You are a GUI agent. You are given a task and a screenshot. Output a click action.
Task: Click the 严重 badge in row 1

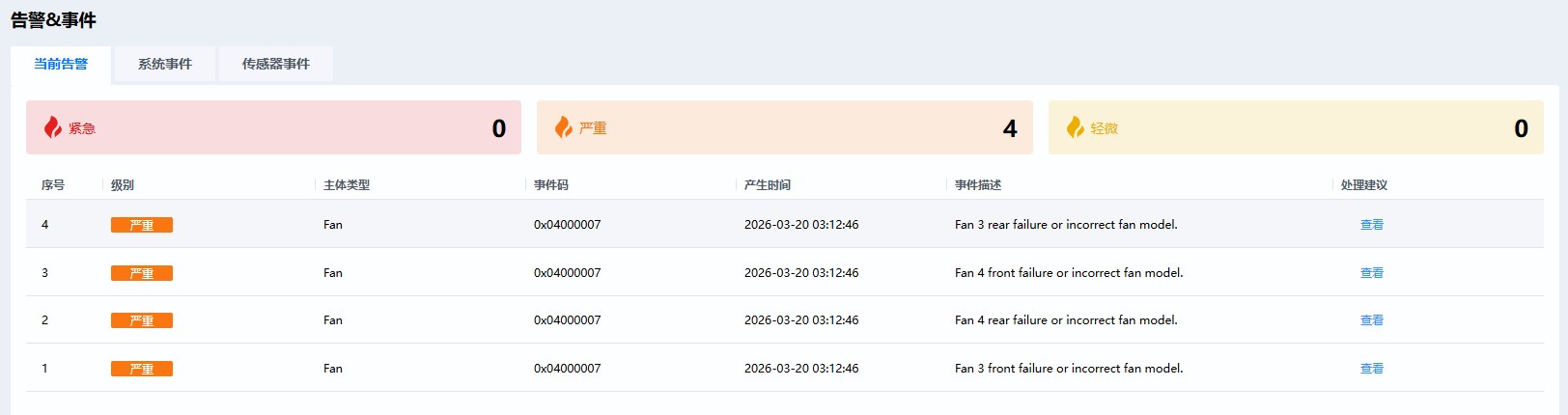coord(142,369)
